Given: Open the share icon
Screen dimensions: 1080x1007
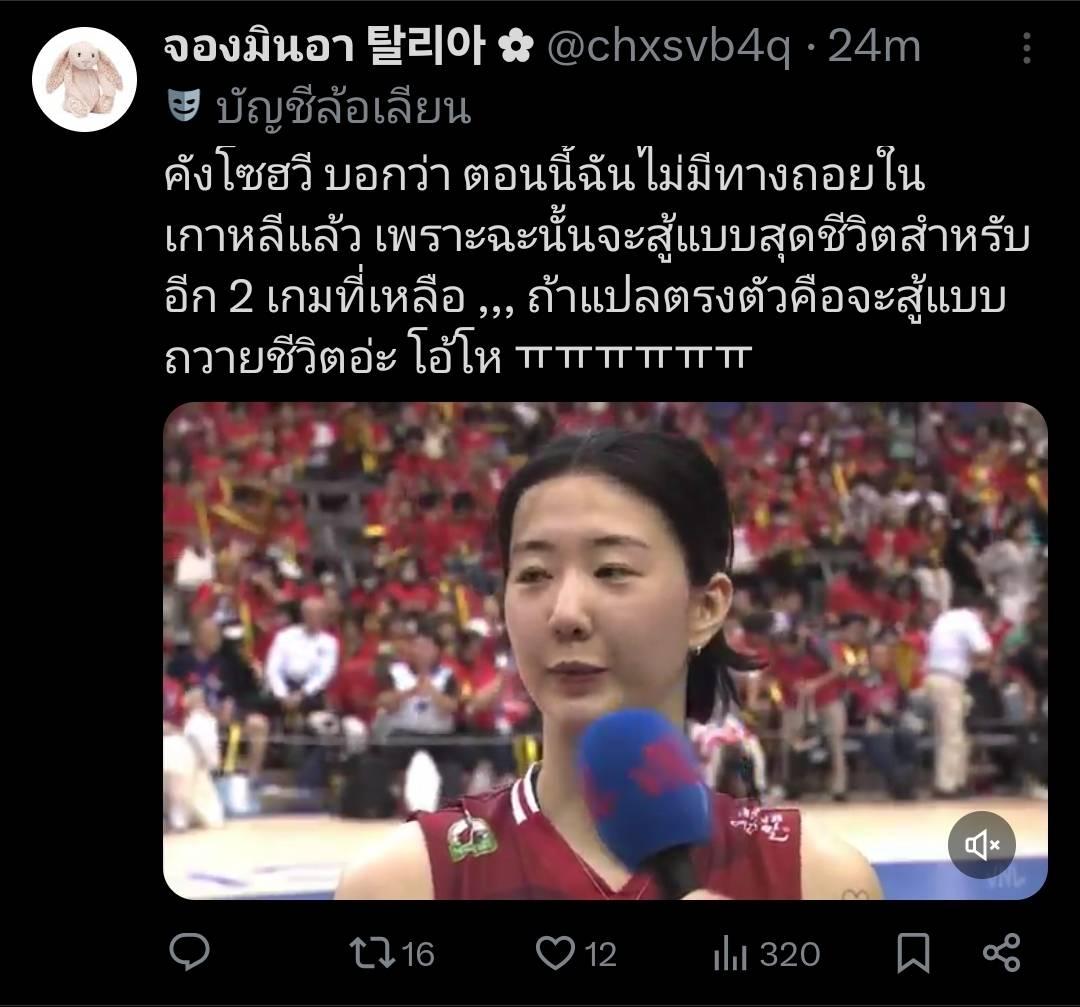Looking at the screenshot, I should (1001, 953).
